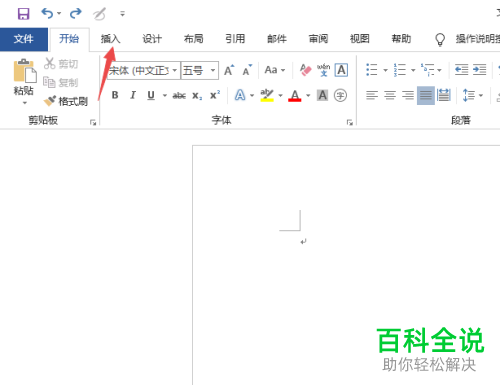500x385 pixels.
Task: Open the 视图 (View) tab
Action: (x=360, y=39)
